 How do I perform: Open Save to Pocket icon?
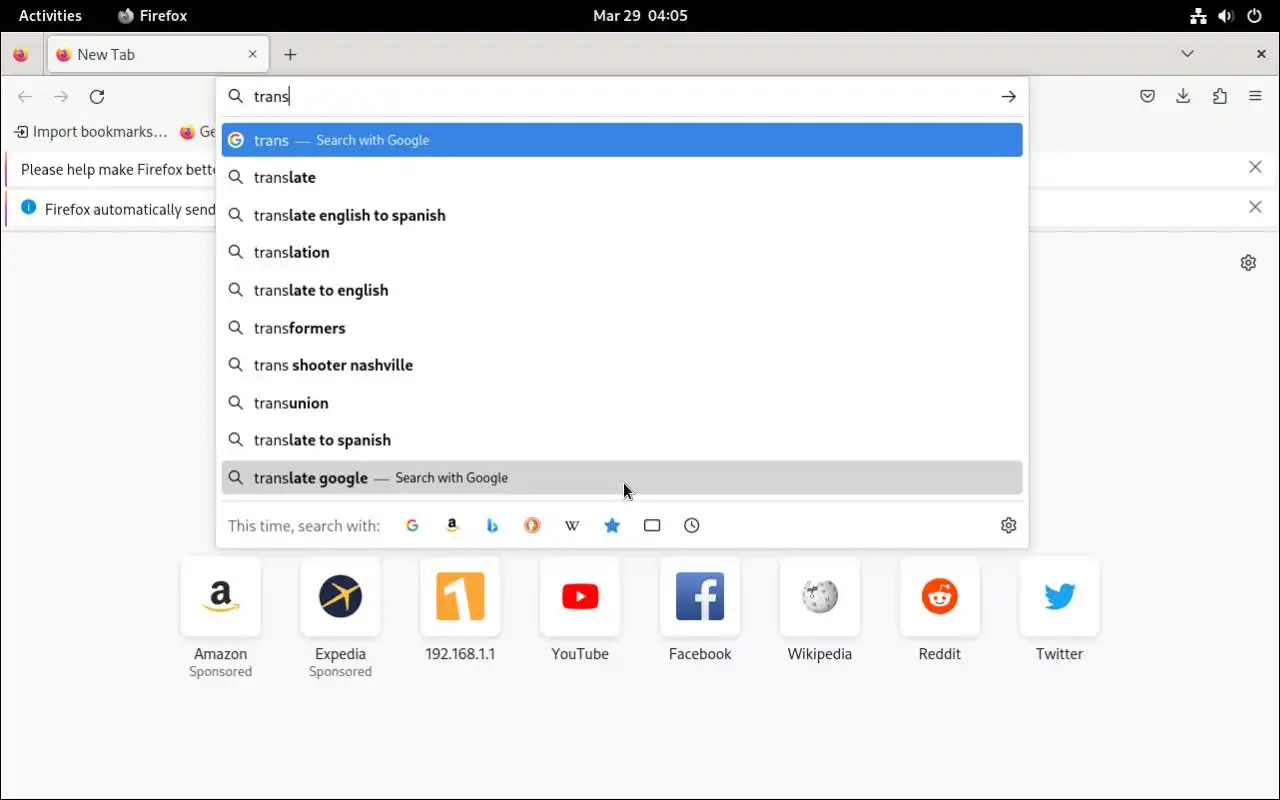pyautogui.click(x=1148, y=96)
